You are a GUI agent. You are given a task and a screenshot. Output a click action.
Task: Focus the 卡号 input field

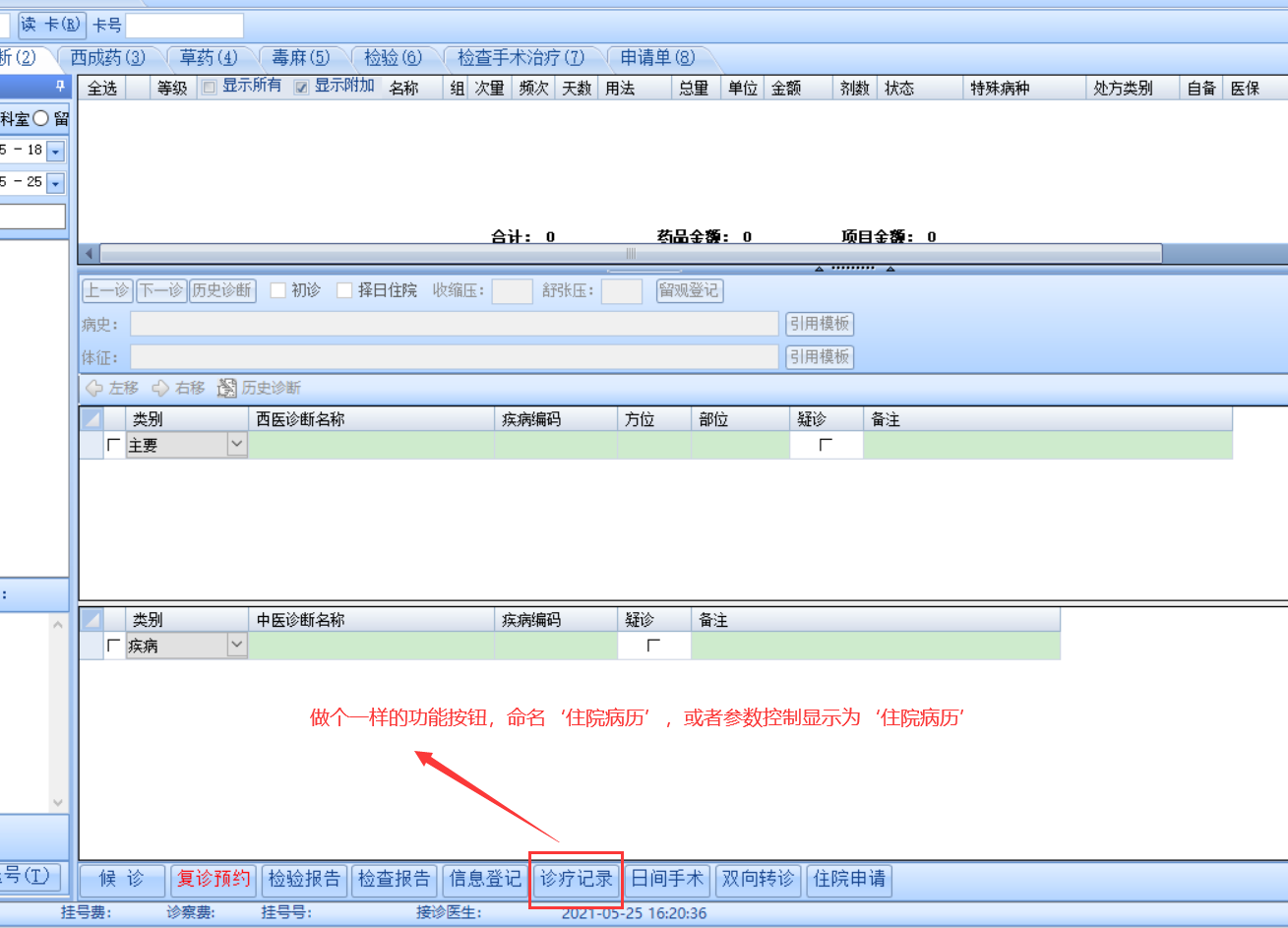[184, 26]
